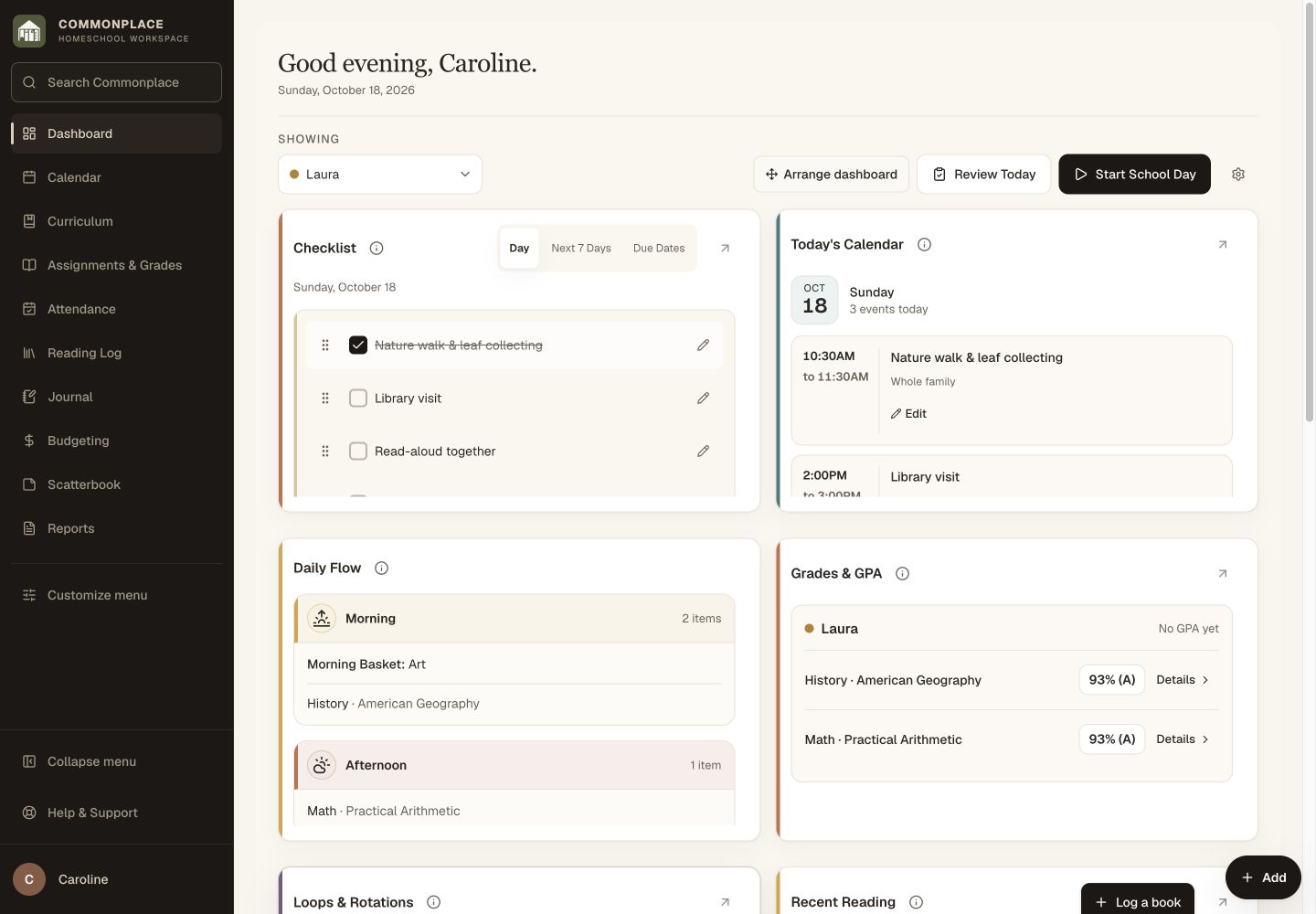Click the page vertical scrollbar
This screenshot has width=1316, height=914.
pos(1310,210)
